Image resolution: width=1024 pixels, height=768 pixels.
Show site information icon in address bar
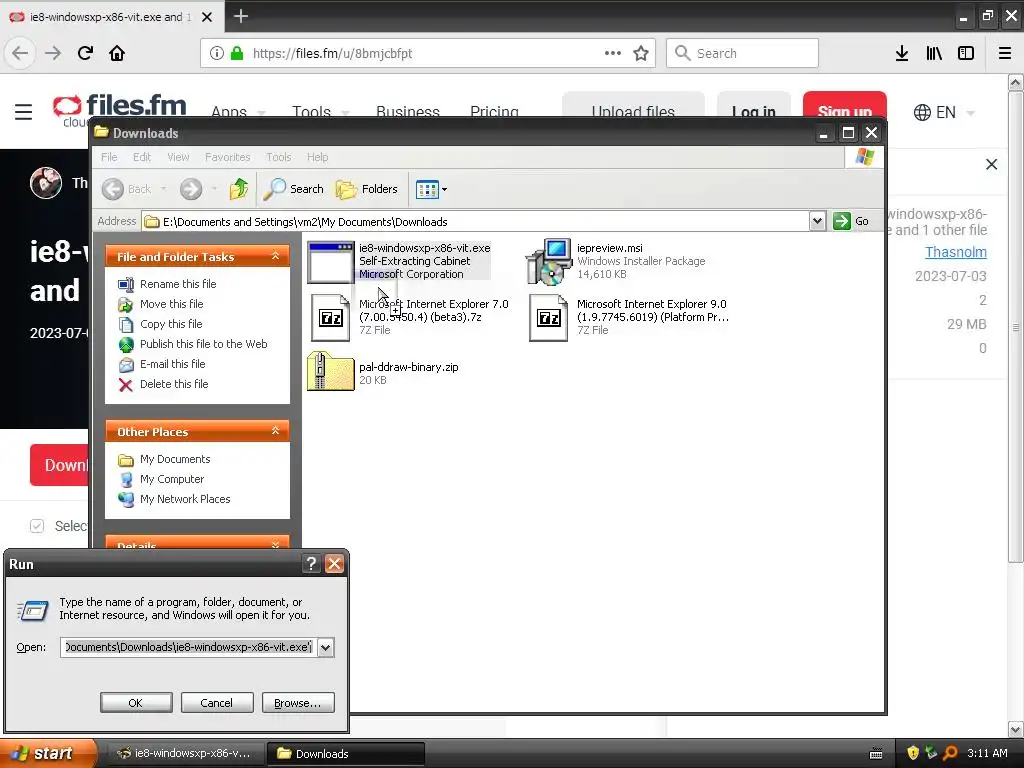pyautogui.click(x=216, y=53)
